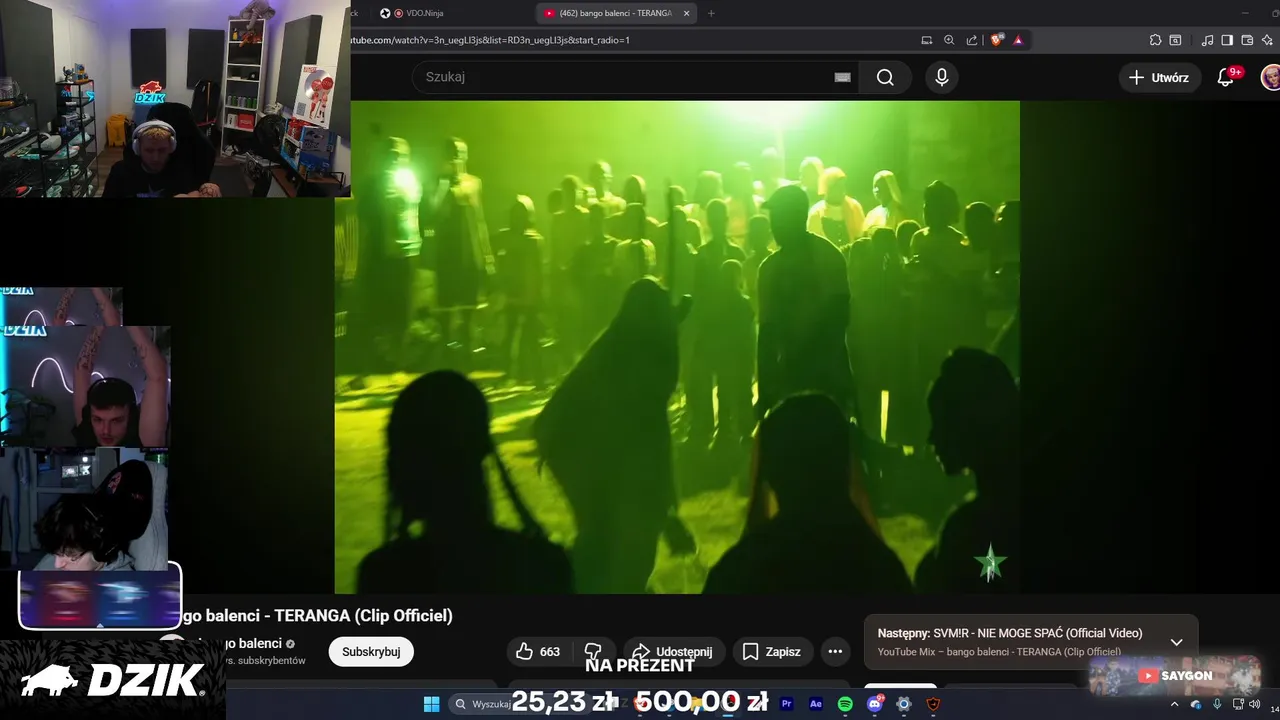
Task: Open the on-screen keyboard in the search box
Action: tap(842, 77)
